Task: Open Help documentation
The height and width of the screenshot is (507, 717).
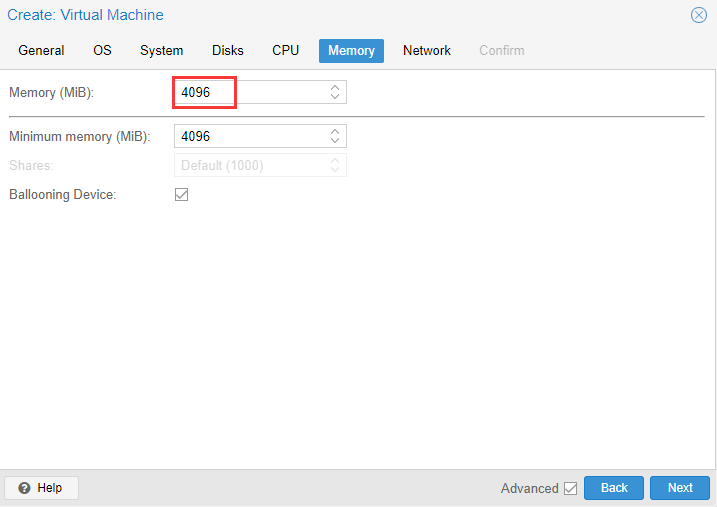Action: (x=41, y=488)
